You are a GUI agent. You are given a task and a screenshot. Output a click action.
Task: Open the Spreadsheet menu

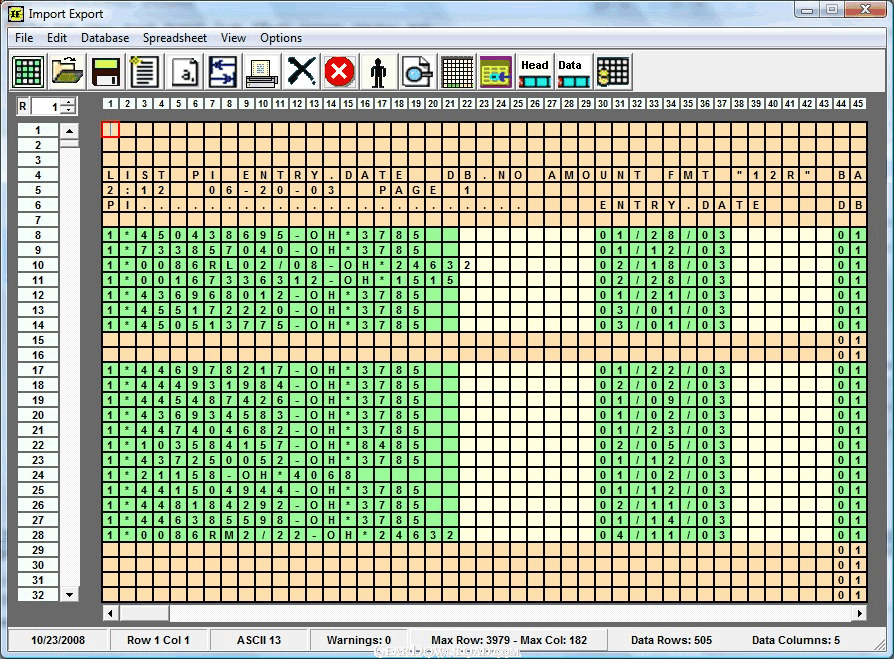pos(174,38)
